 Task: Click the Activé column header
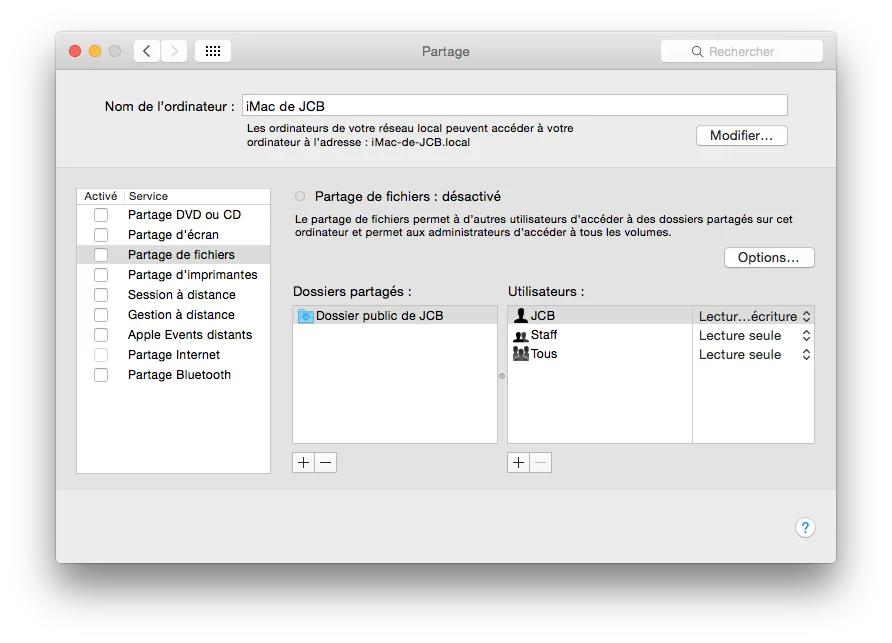tap(101, 196)
